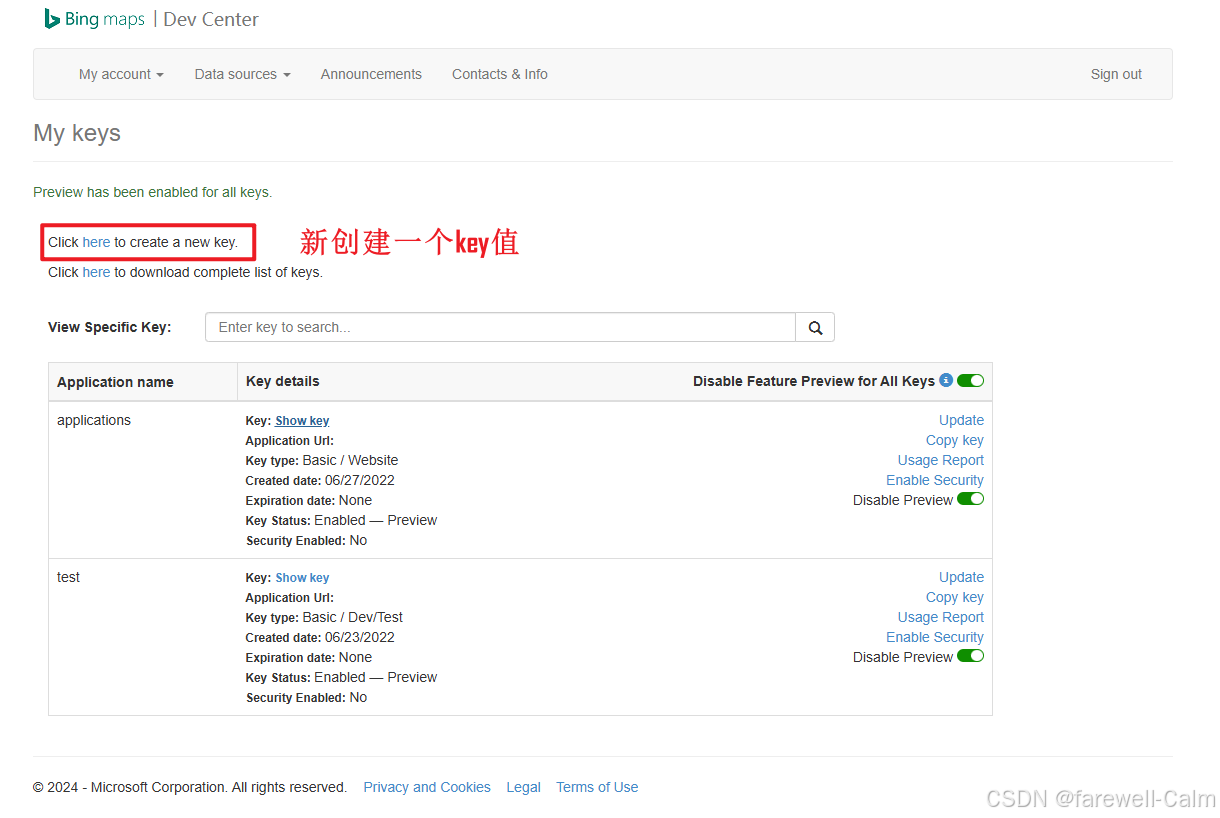The image size is (1220, 818).
Task: Click the Dev Center header text
Action: (x=211, y=19)
